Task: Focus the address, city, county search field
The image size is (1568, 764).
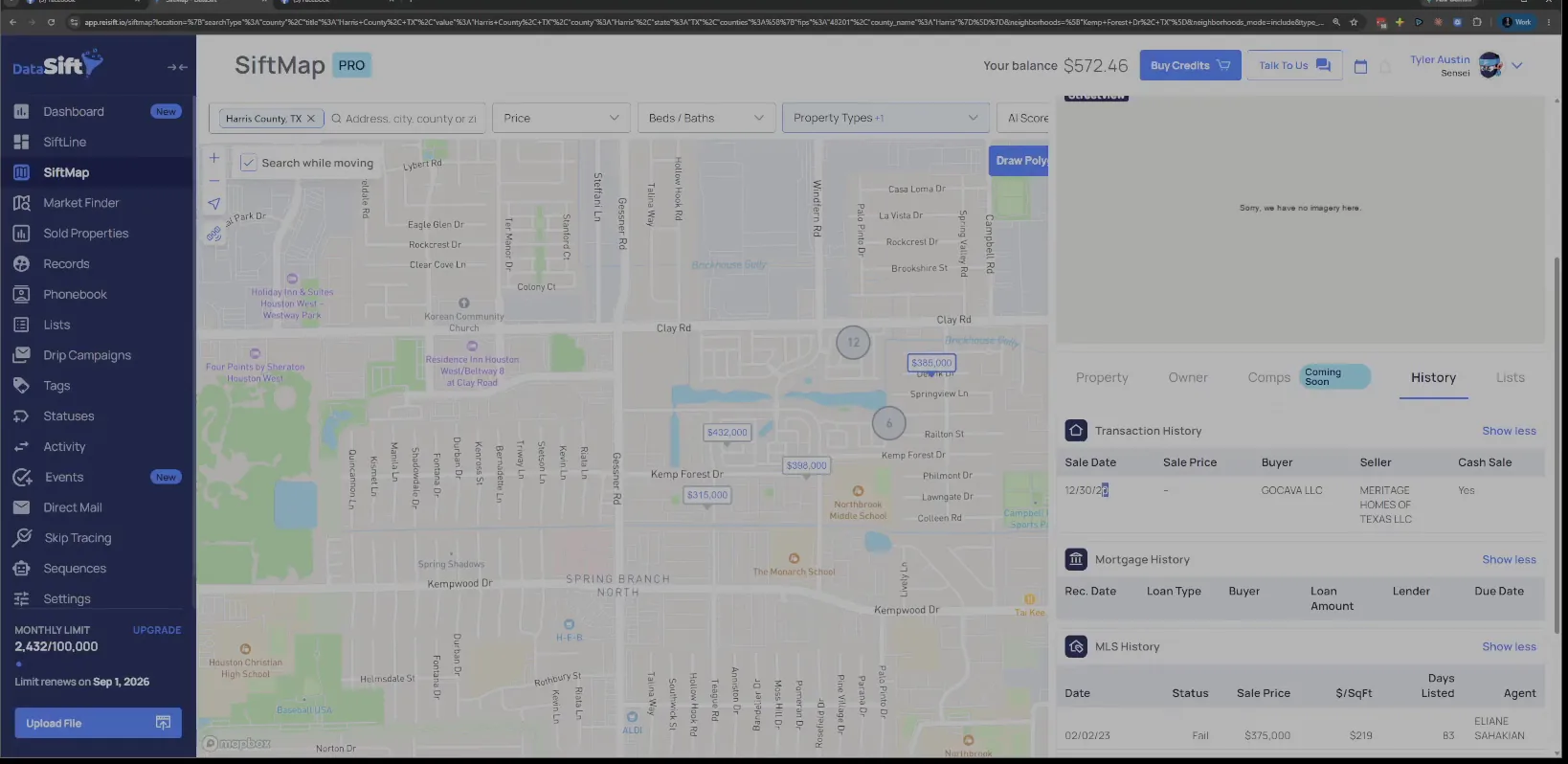Action: 411,119
